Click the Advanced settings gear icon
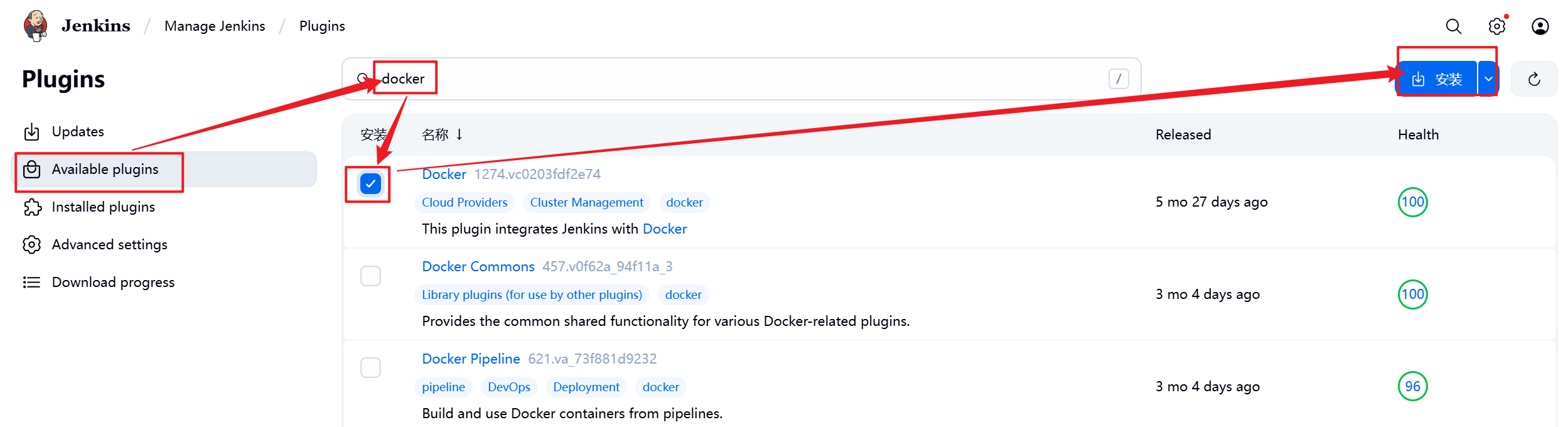1568x427 pixels. (32, 245)
